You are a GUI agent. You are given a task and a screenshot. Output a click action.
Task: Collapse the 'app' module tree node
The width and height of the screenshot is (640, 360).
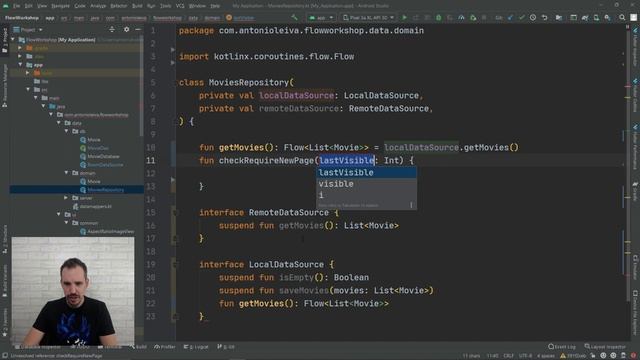pos(20,64)
